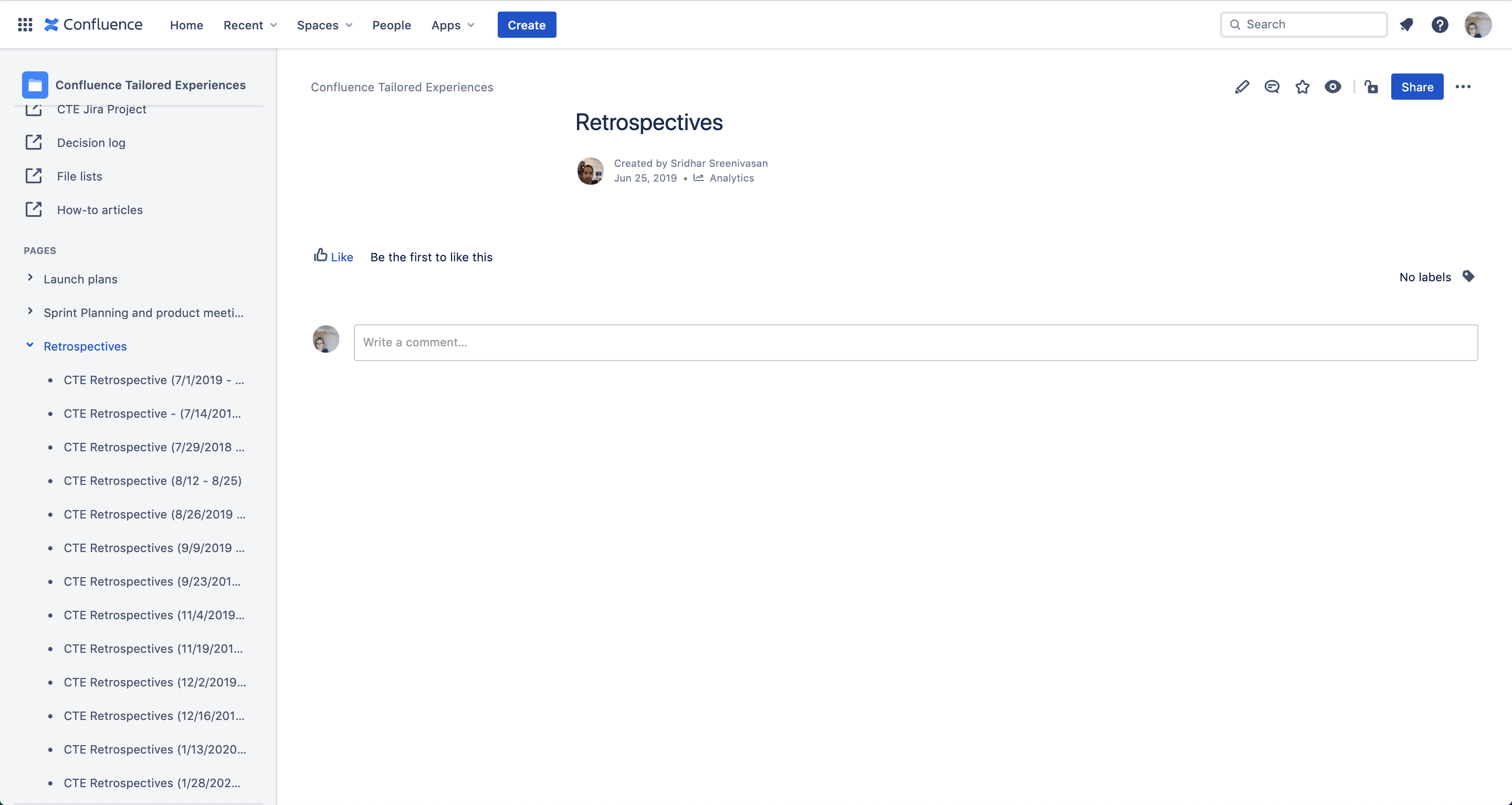Expand the Launch plans tree item
Viewport: 1512px width, 805px height.
(30, 279)
